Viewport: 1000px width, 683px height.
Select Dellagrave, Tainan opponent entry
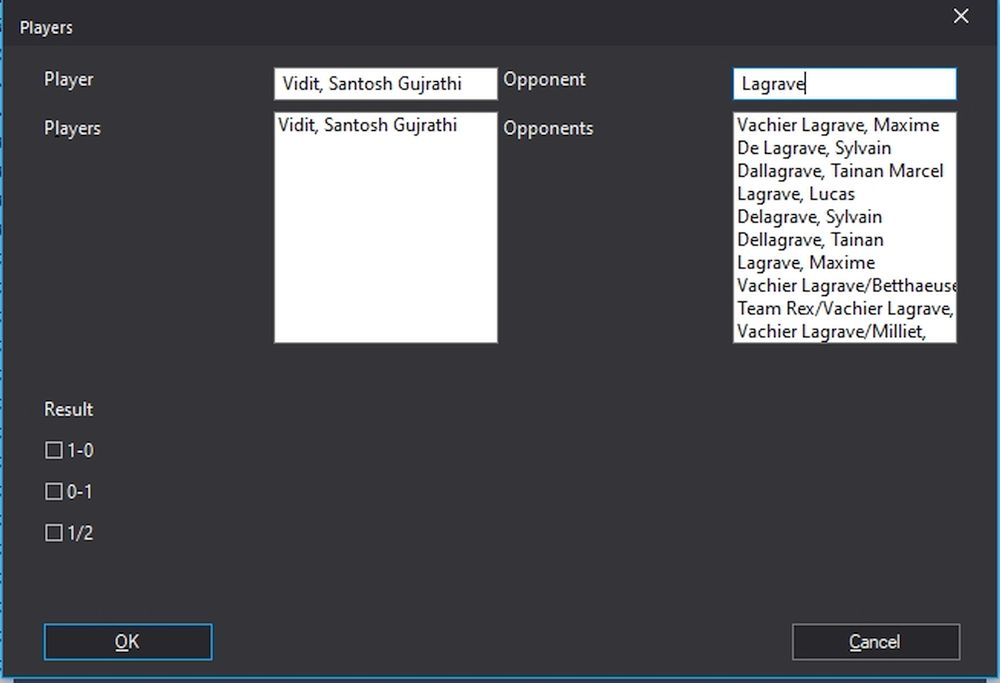click(x=810, y=240)
